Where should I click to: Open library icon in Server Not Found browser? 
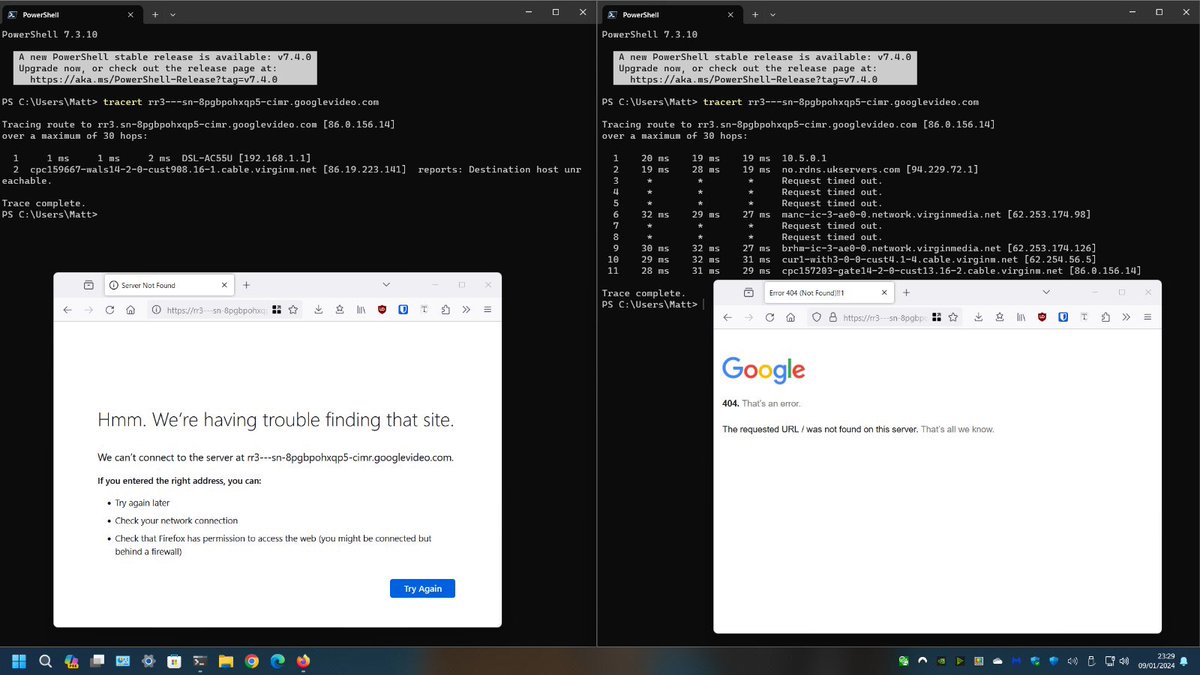coord(361,310)
